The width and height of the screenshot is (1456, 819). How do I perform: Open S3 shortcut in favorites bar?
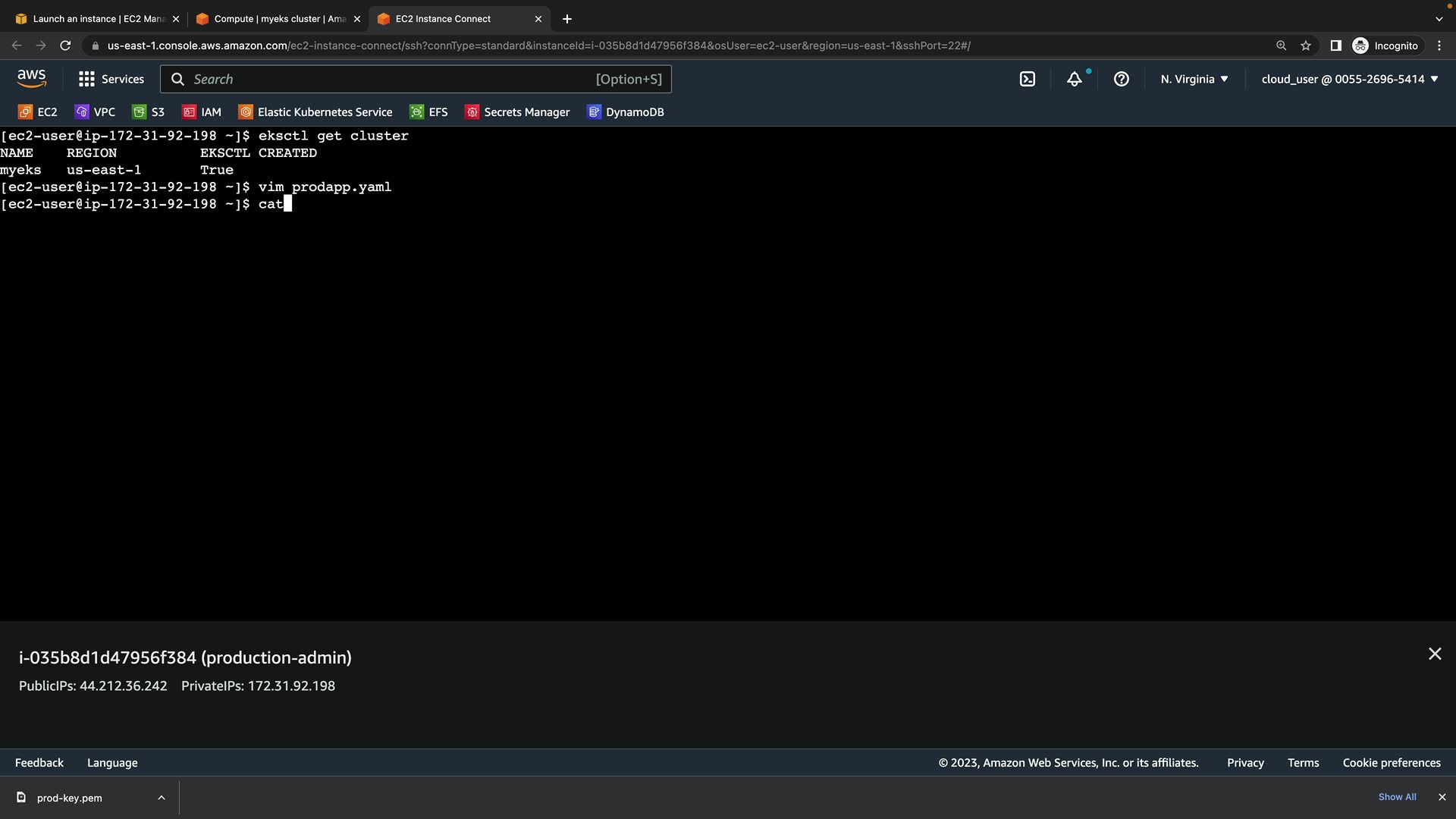click(x=149, y=112)
